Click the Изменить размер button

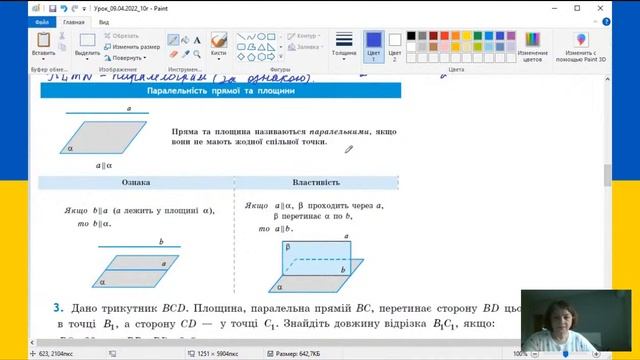[132, 47]
